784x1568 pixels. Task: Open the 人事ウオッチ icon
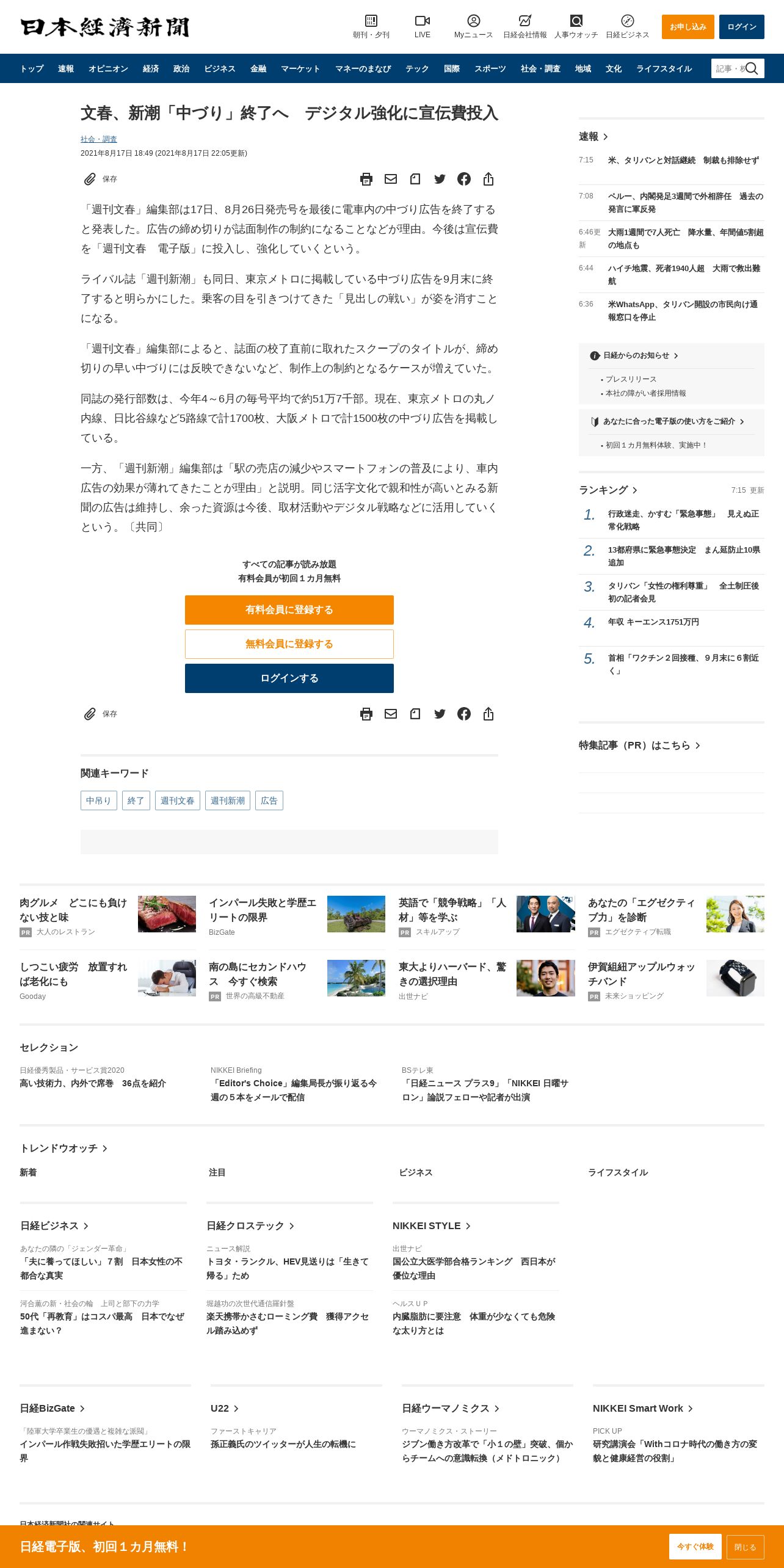[x=576, y=21]
